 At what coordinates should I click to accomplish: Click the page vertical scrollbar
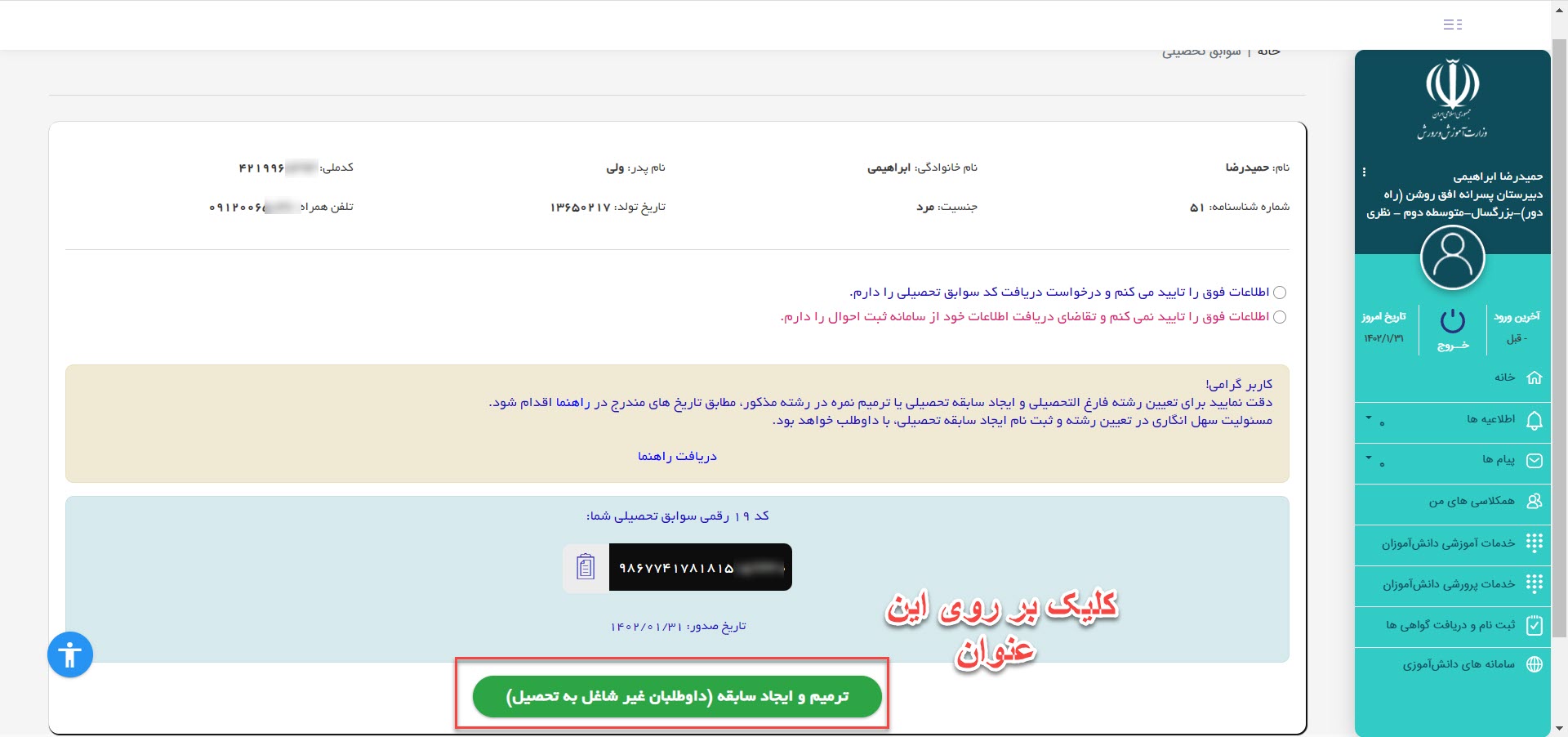pos(1559,327)
